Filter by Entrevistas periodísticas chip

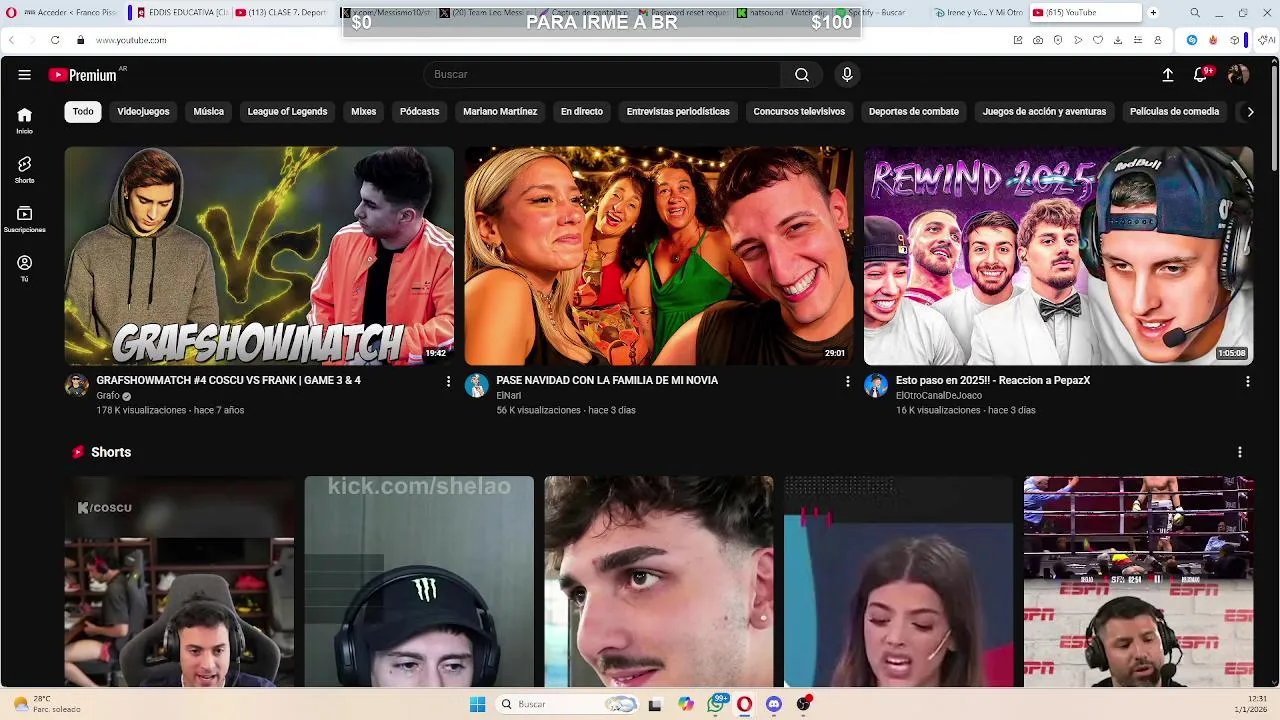click(678, 112)
